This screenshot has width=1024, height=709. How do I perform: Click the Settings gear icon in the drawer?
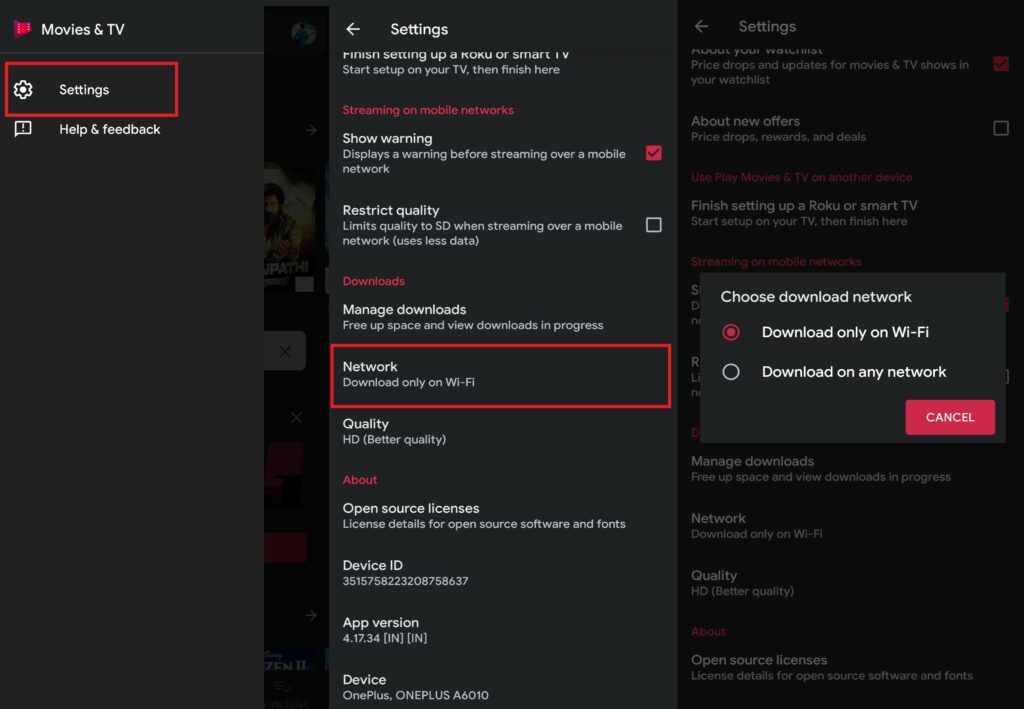pos(23,89)
